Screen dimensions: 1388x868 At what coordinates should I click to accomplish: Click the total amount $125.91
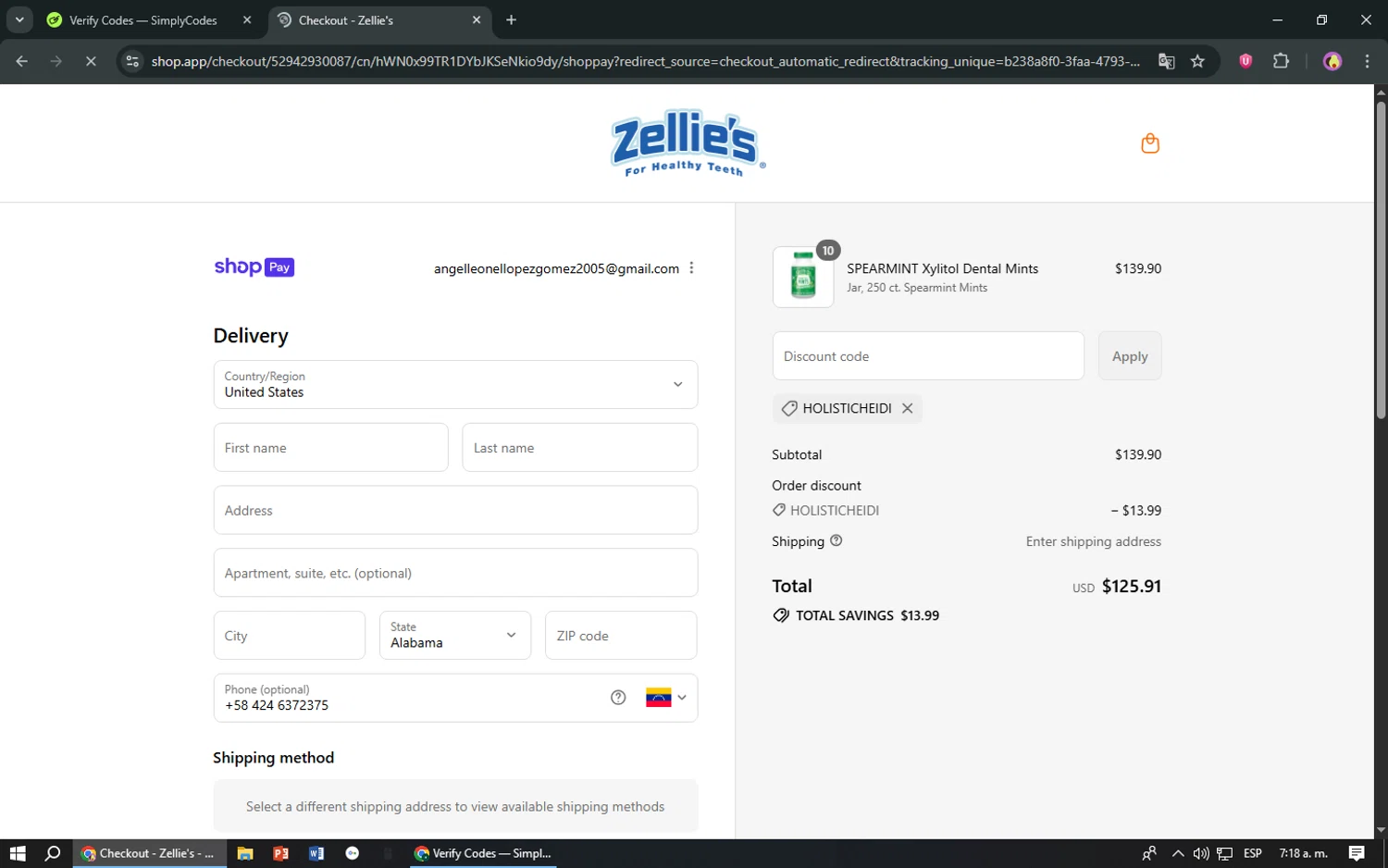point(1131,586)
